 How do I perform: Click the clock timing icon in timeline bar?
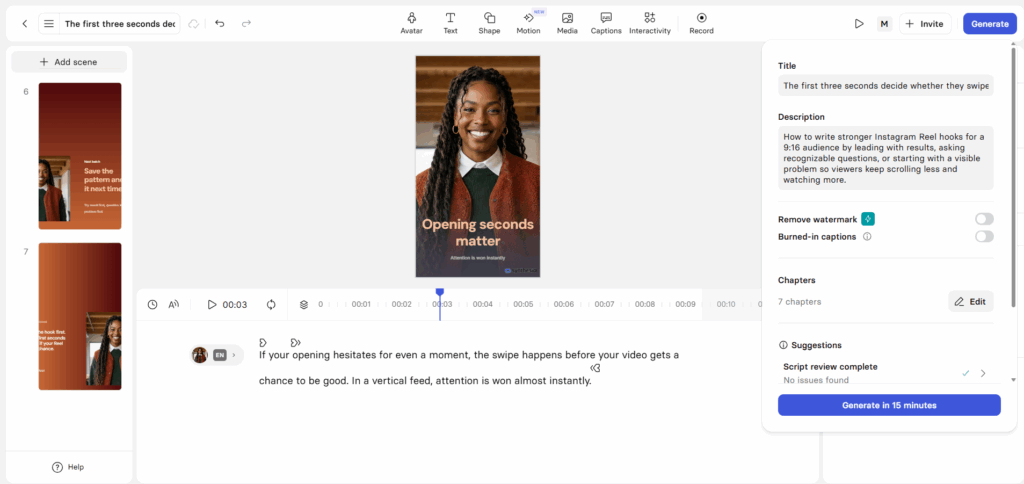(x=152, y=304)
